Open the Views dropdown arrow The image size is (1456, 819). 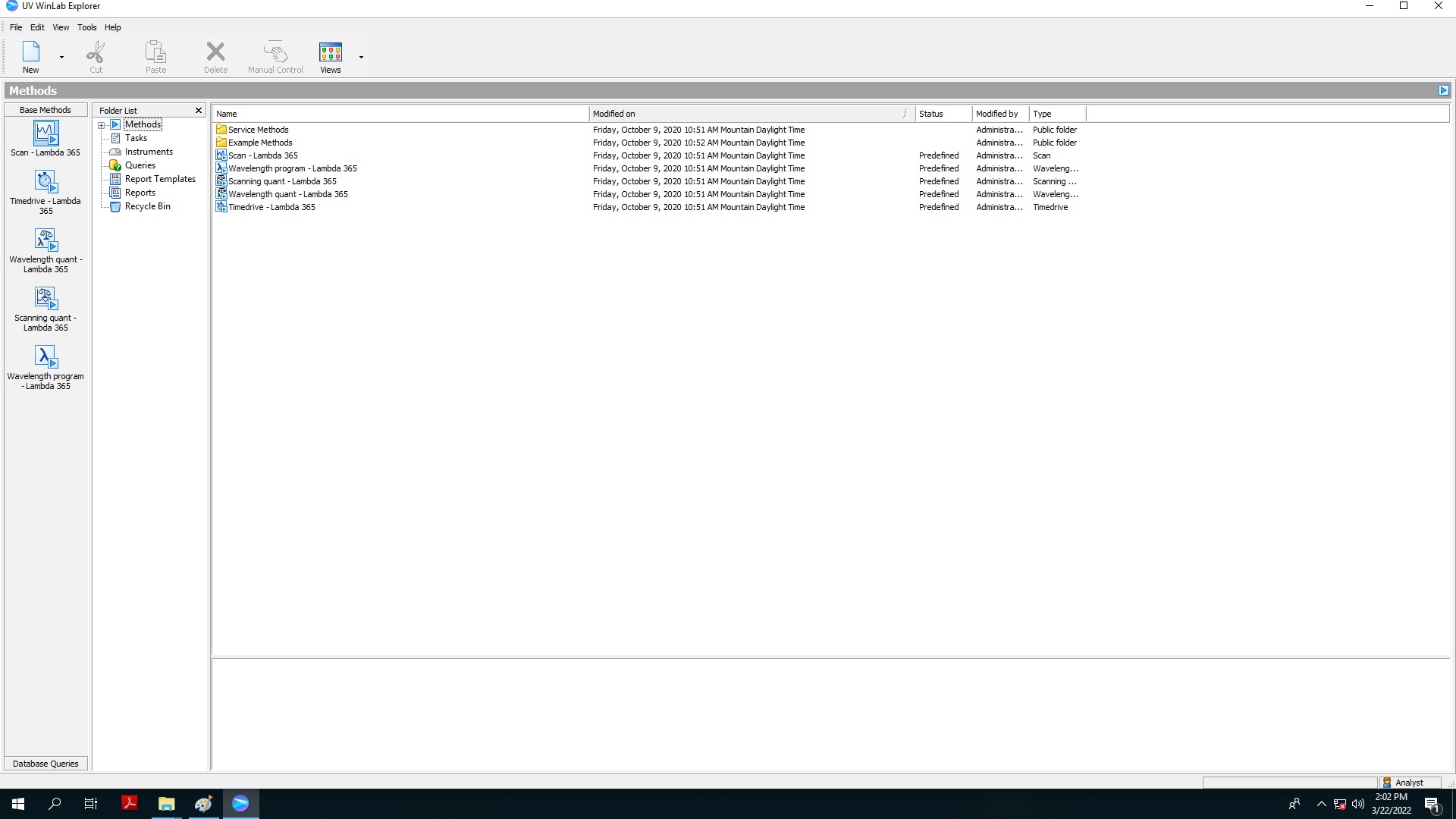361,57
